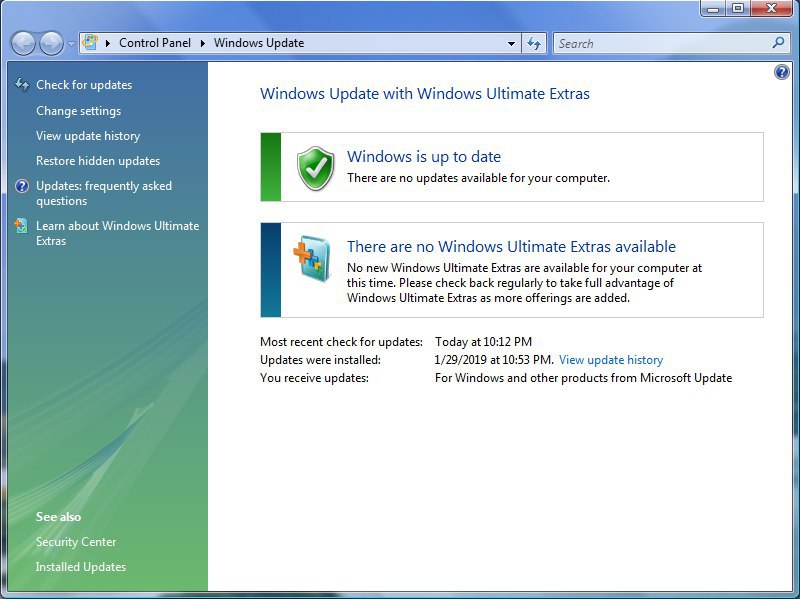The width and height of the screenshot is (800, 599).
Task: Click the Check for updates icon
Action: [x=22, y=84]
